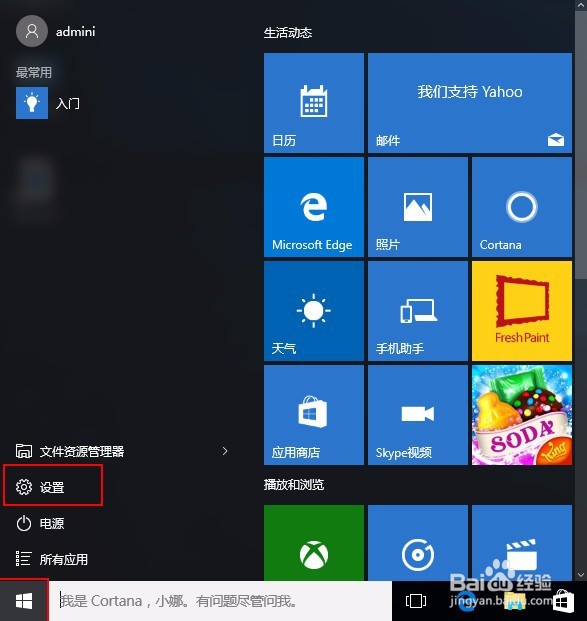Expand the 文件资源管理器 jump list arrow
Image resolution: width=587 pixels, height=621 pixels.
click(x=225, y=451)
